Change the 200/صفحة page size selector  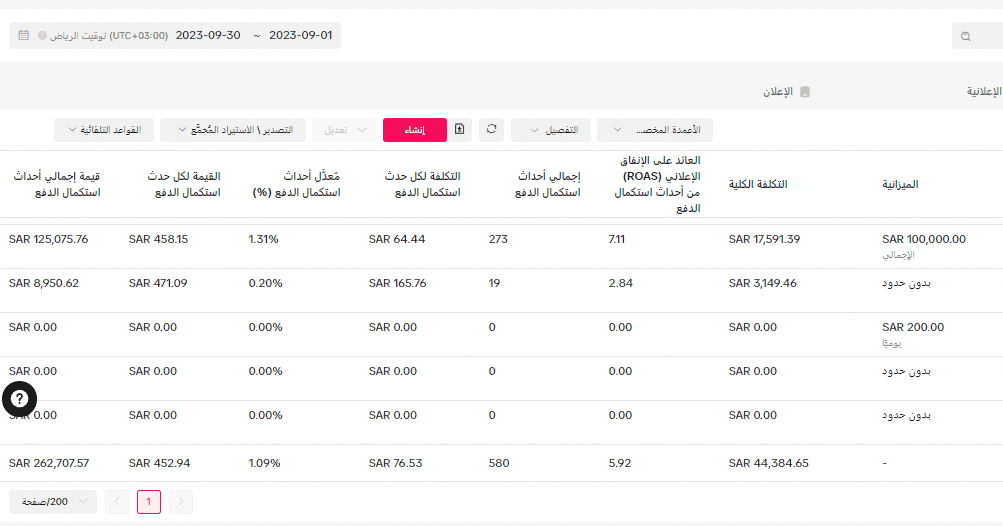click(53, 502)
